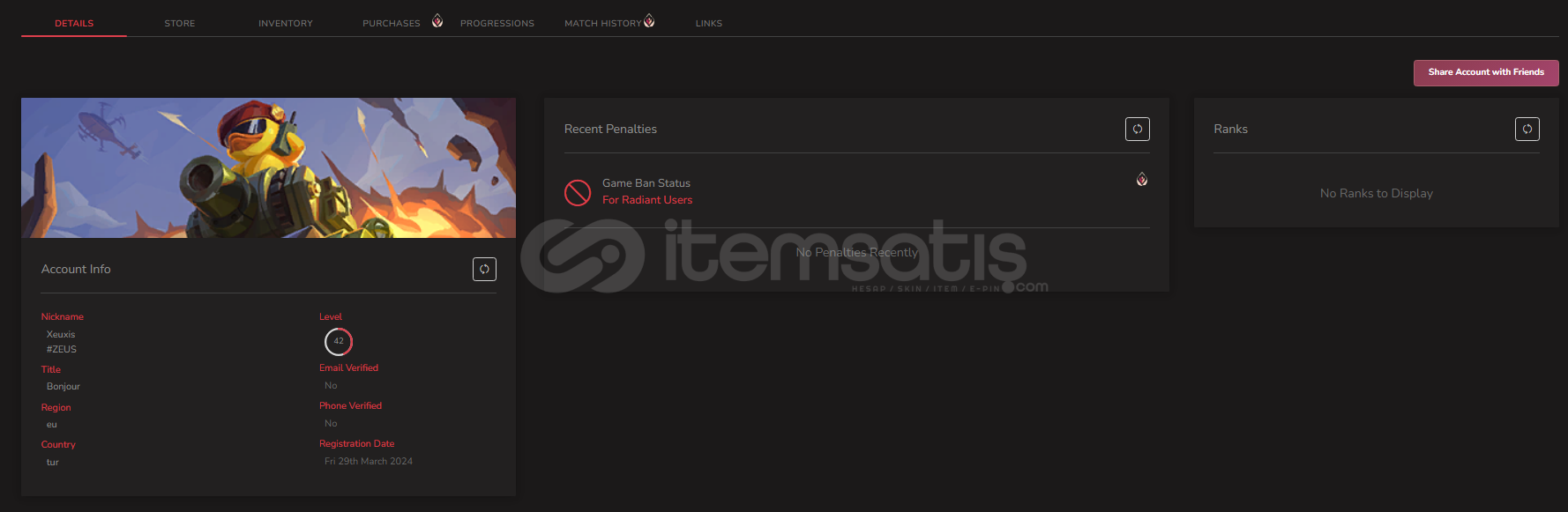The height and width of the screenshot is (512, 1568).
Task: Select the date 'Fri 29th March 2024'
Action: pos(369,461)
